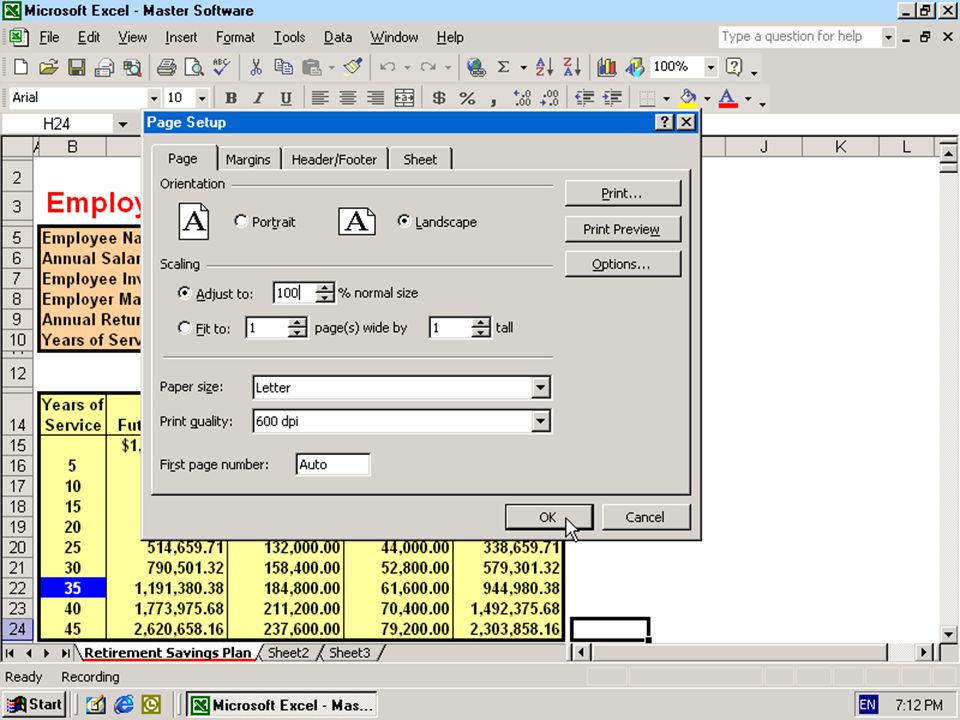Switch to the Margins tab
The height and width of the screenshot is (720, 960).
click(x=248, y=160)
